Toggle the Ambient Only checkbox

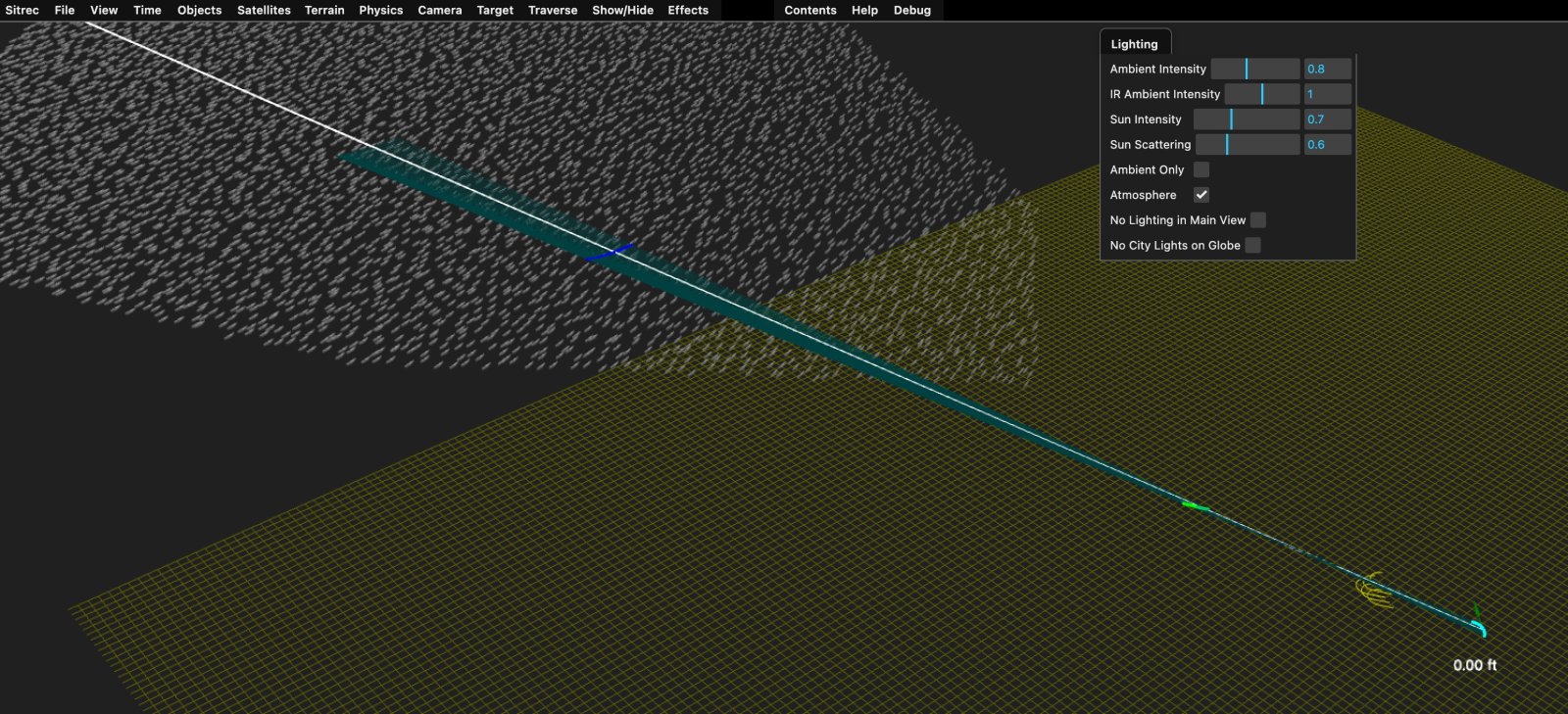[x=1200, y=169]
